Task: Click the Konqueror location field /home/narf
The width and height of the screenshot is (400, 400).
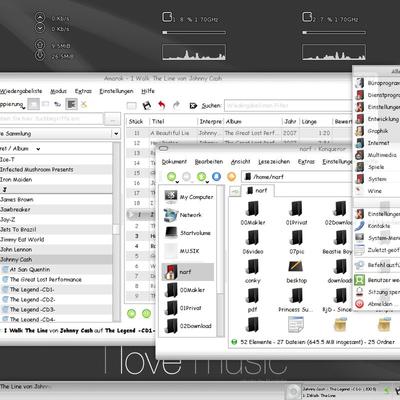Action: (297, 177)
